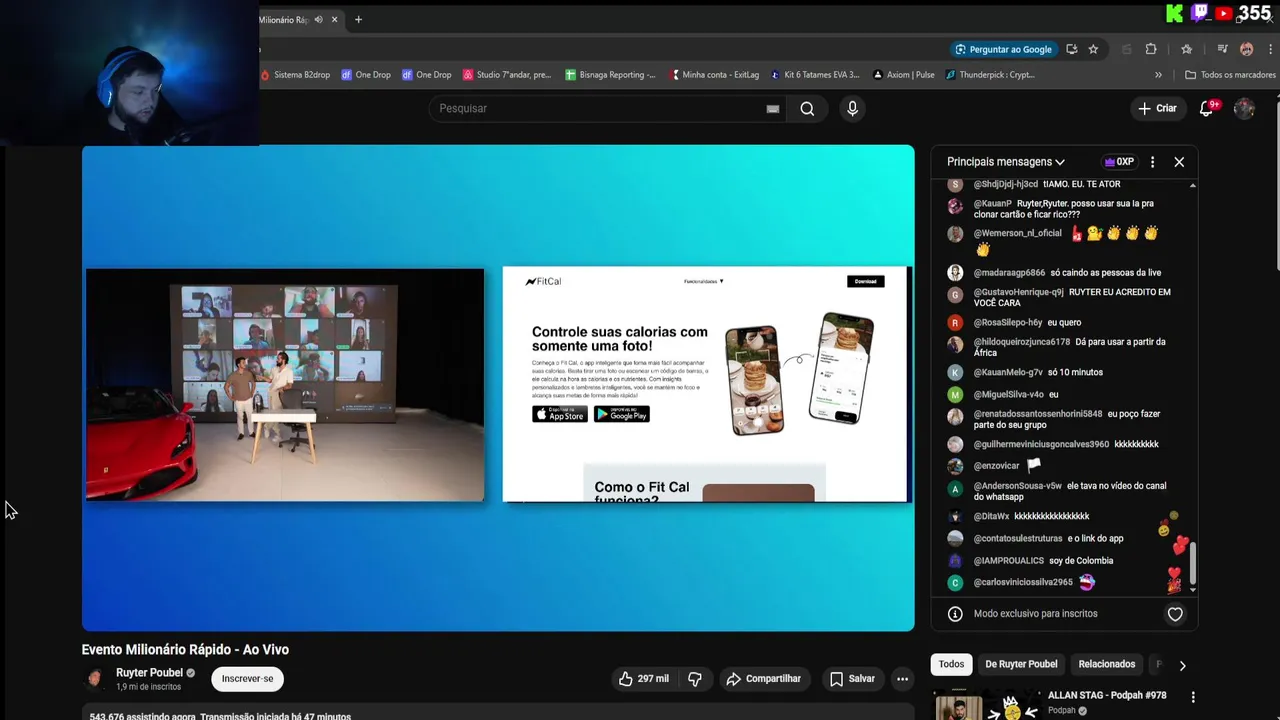The image size is (1280, 720).
Task: Open more actions ellipsis under the video
Action: click(x=902, y=678)
